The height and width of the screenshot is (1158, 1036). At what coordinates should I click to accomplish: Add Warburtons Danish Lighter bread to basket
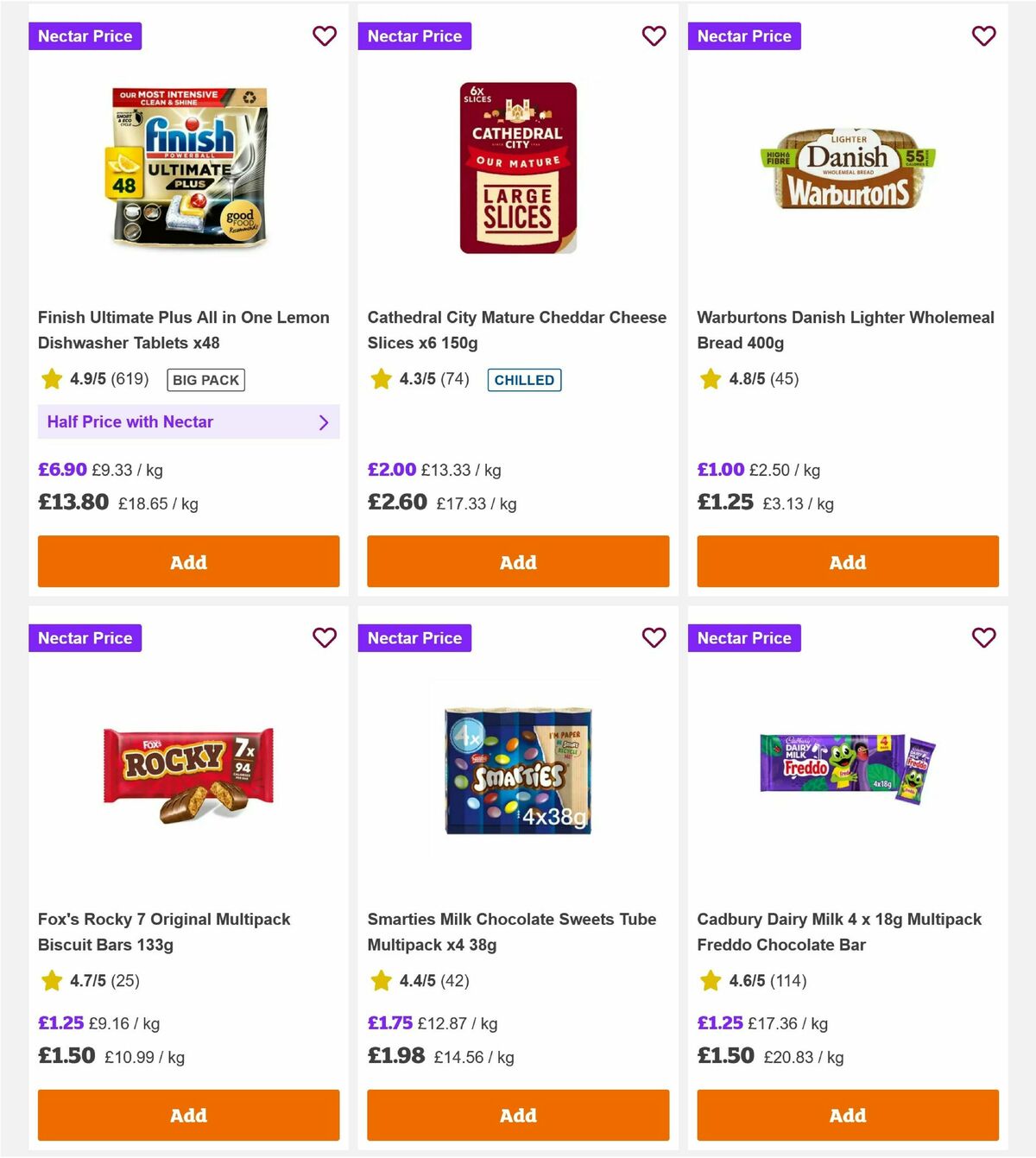coord(847,561)
